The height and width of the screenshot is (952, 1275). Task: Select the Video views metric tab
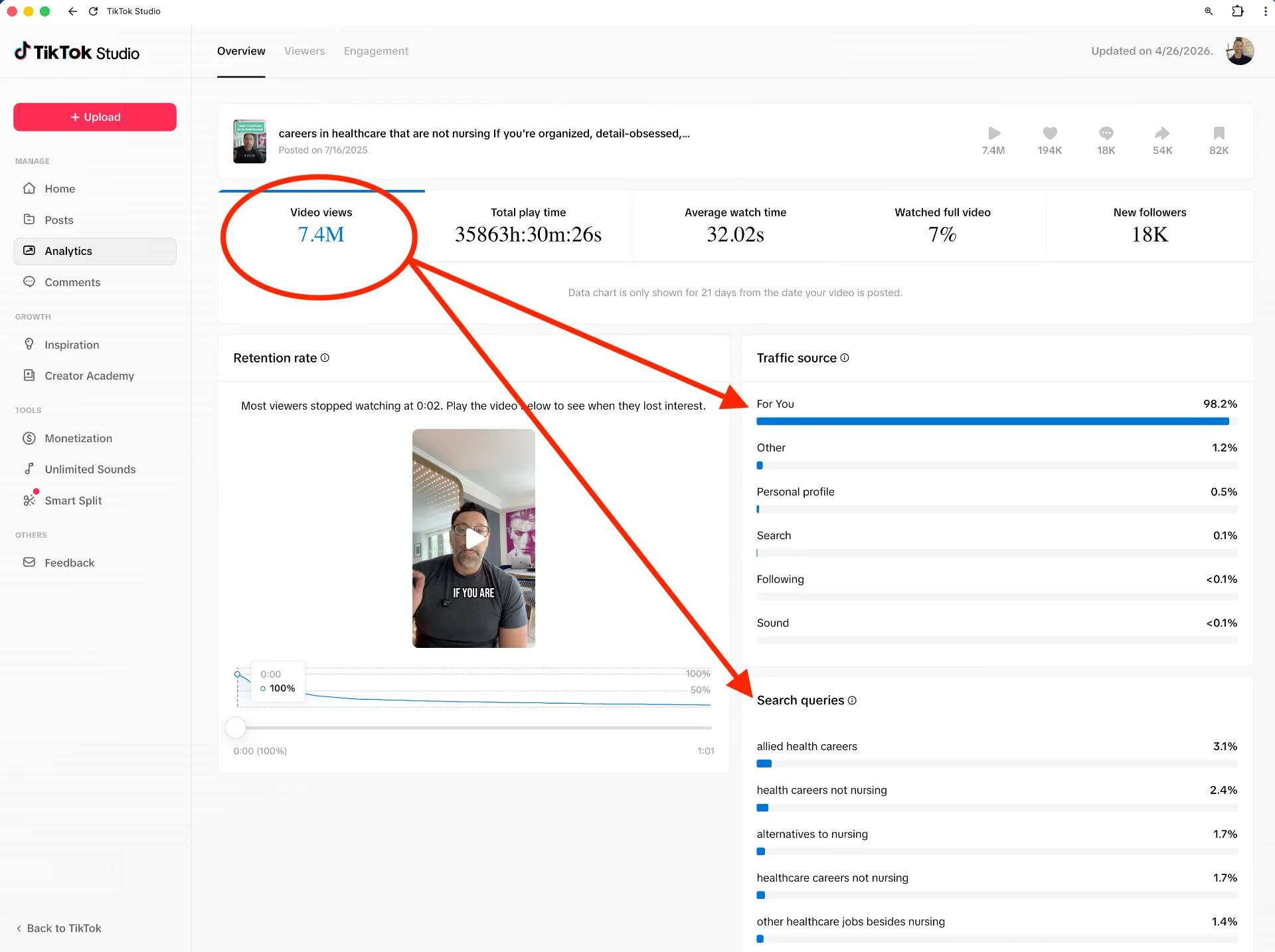[x=321, y=226]
